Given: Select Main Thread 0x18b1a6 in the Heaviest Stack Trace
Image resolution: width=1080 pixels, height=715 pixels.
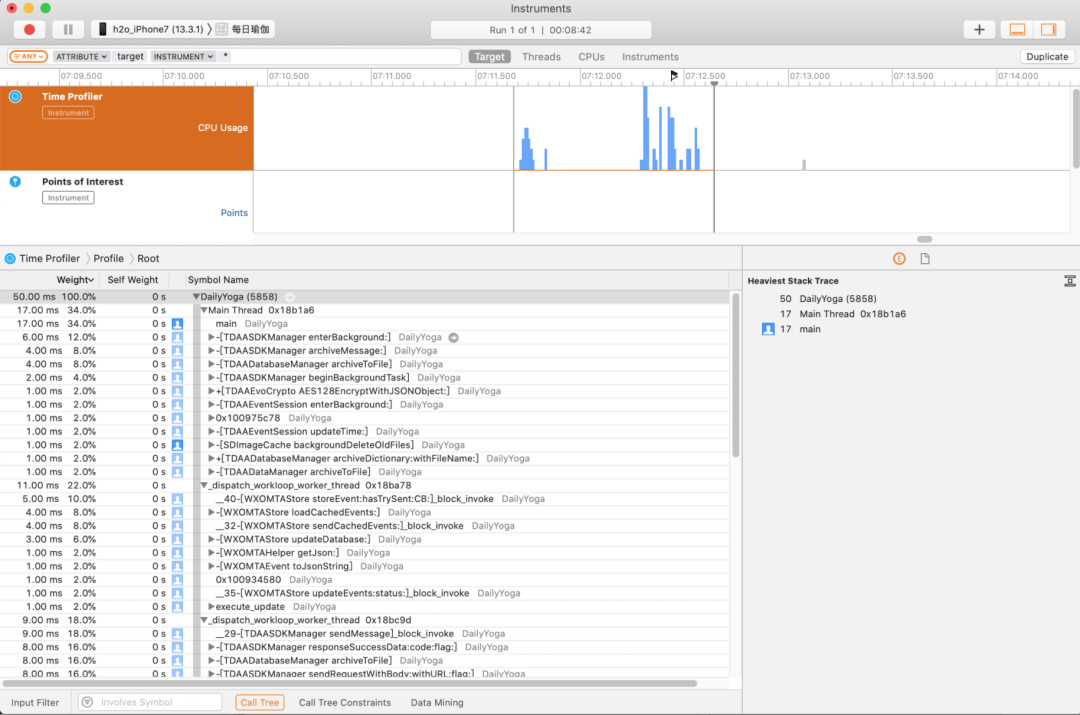Looking at the screenshot, I should pyautogui.click(x=852, y=314).
